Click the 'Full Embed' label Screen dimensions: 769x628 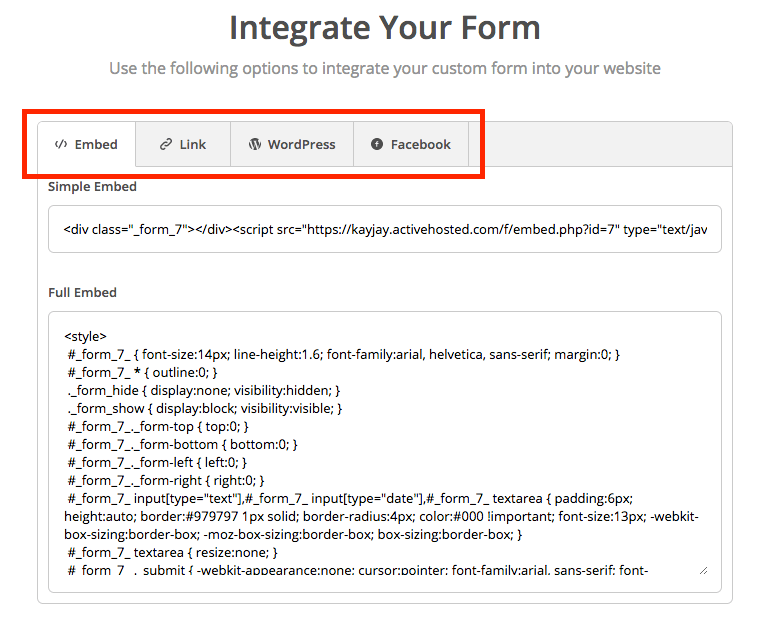pyautogui.click(x=82, y=293)
